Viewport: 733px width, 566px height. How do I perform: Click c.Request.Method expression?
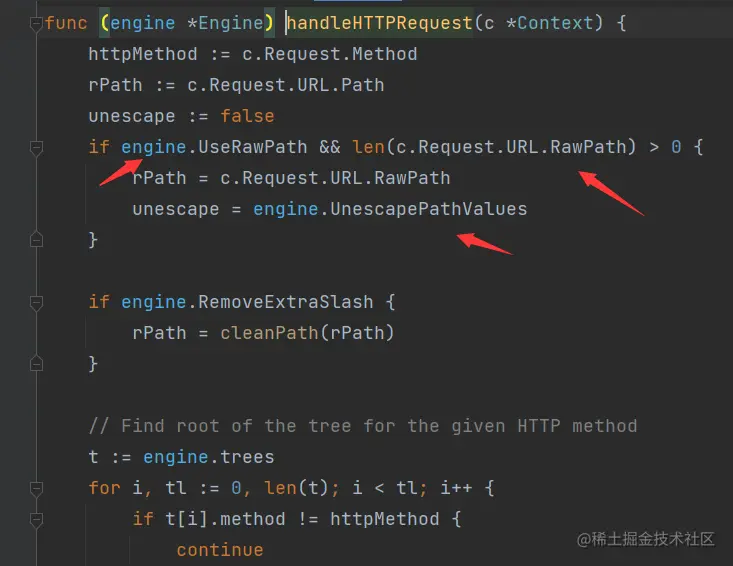pyautogui.click(x=330, y=54)
